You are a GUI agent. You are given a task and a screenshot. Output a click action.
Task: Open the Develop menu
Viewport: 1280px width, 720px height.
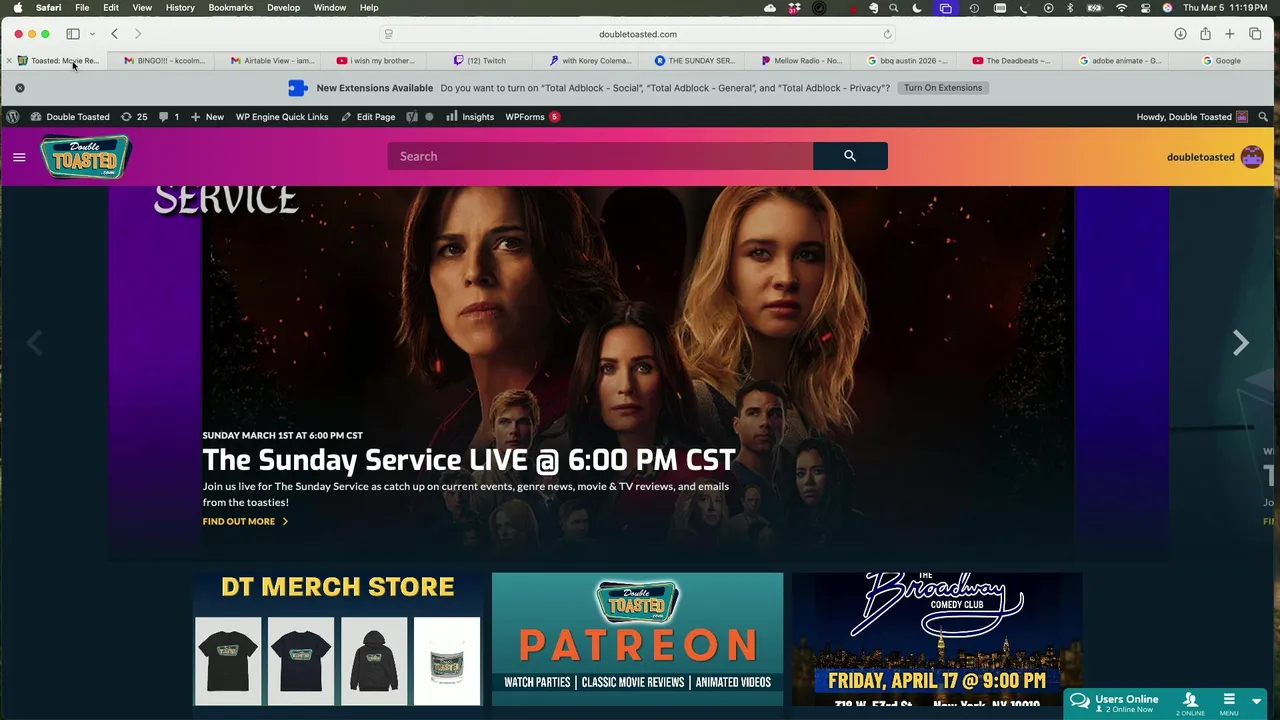coord(283,8)
